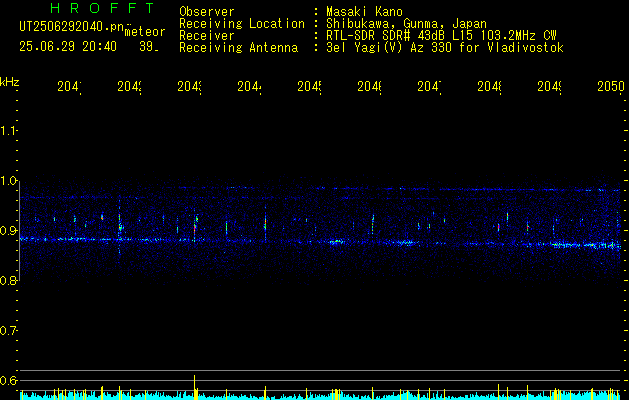
Task: Click the 2045 time axis label
Action: [x=310, y=87]
